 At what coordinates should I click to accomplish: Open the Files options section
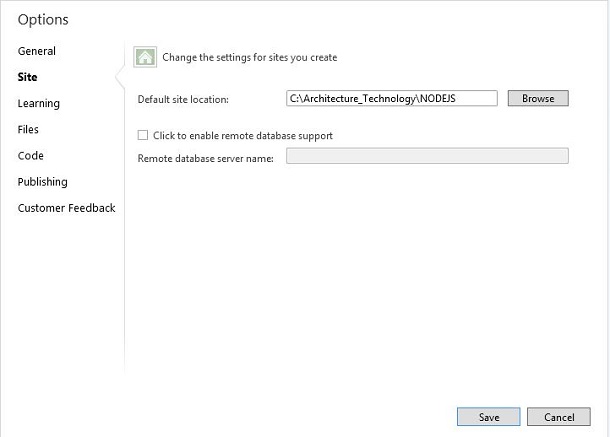pyautogui.click(x=28, y=129)
